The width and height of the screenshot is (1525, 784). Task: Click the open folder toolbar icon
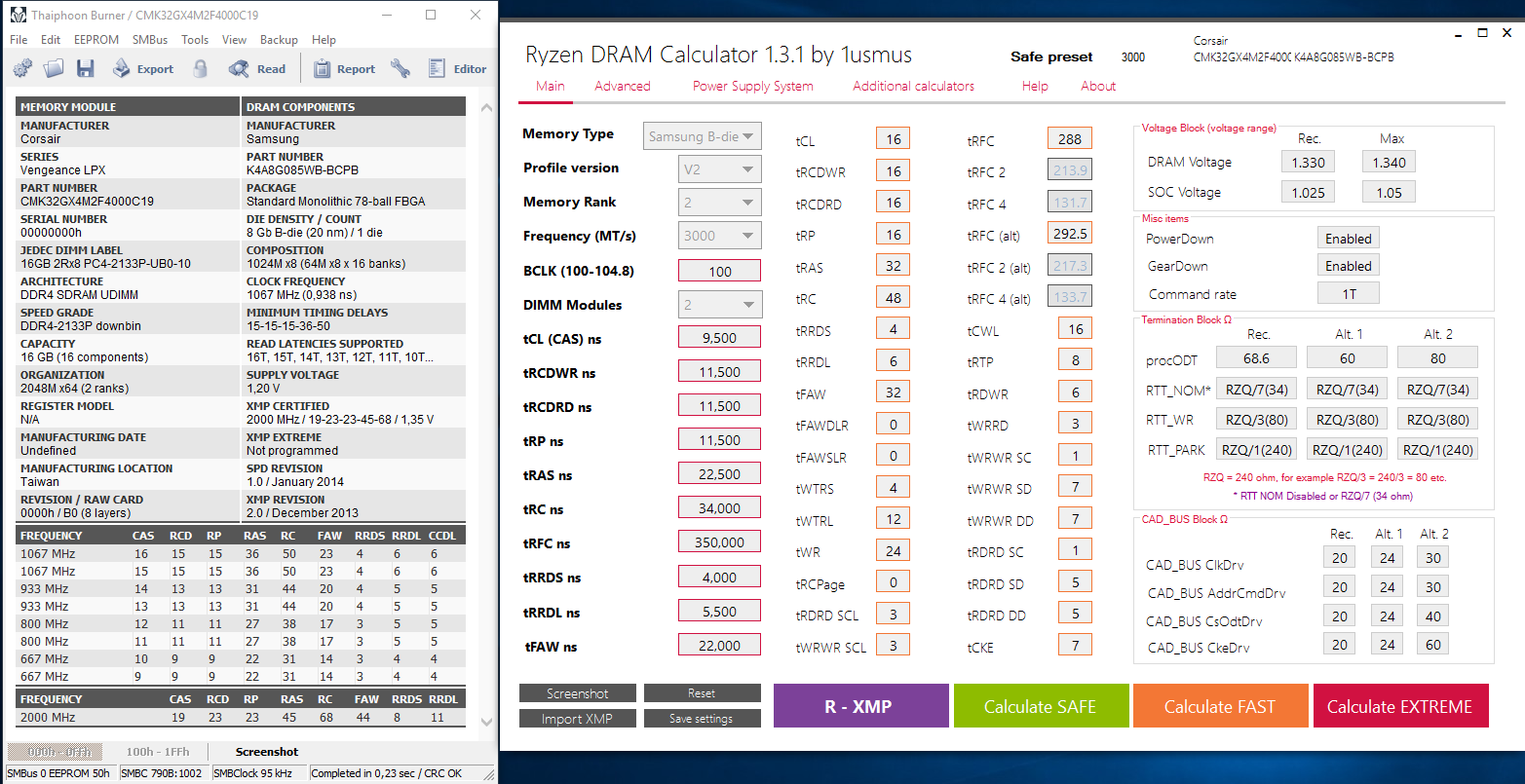click(x=54, y=69)
